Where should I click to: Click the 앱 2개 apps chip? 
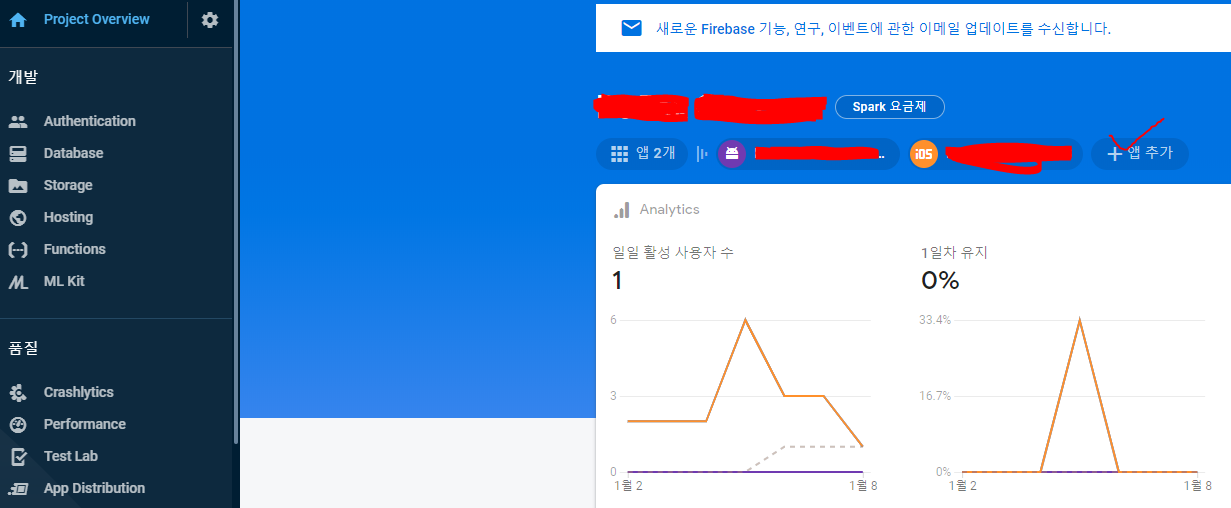point(642,154)
